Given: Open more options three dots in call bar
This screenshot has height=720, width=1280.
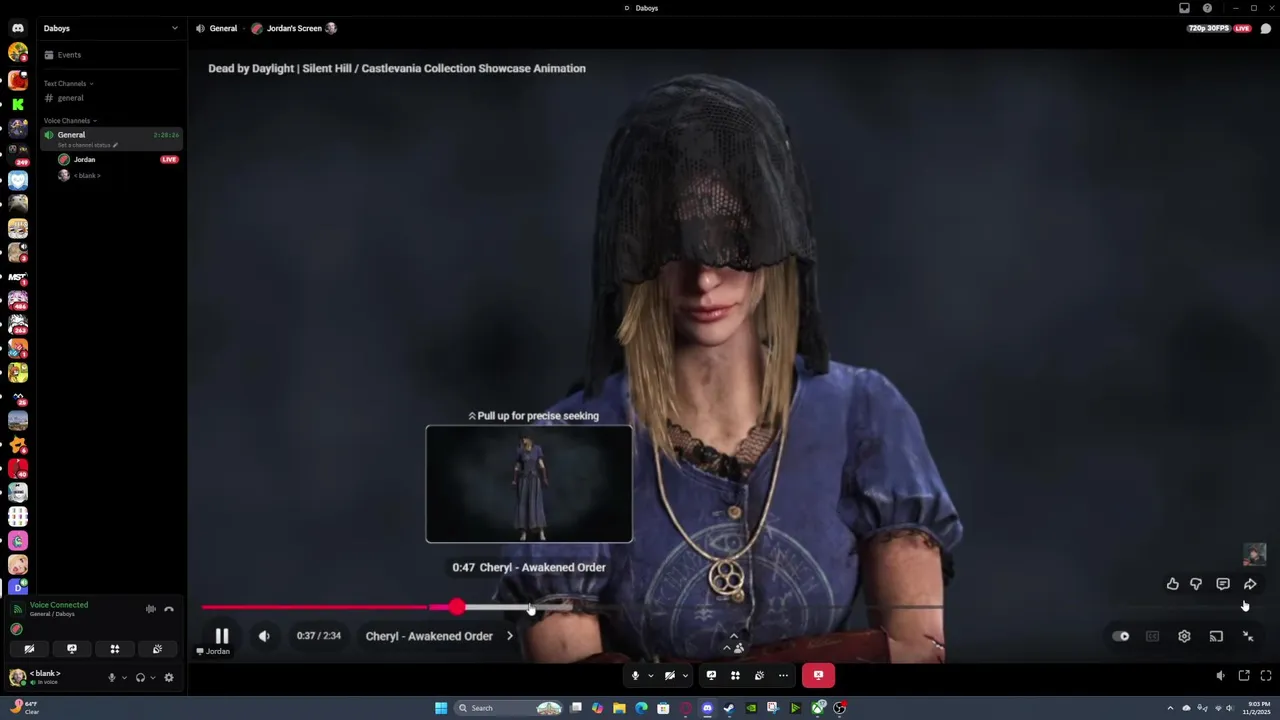Looking at the screenshot, I should tap(783, 676).
